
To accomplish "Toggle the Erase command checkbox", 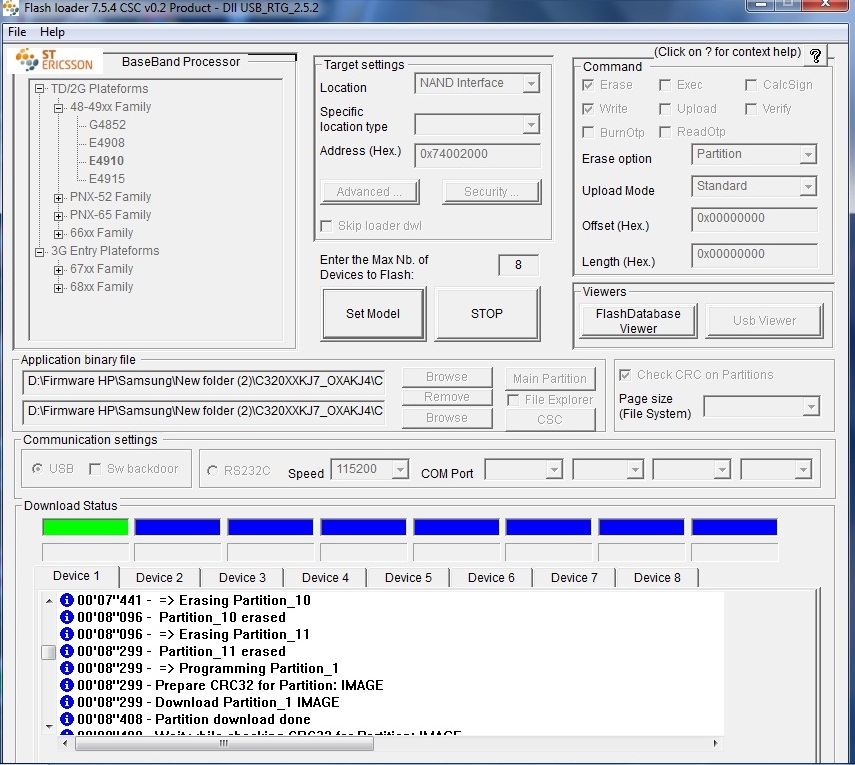I will (x=589, y=85).
